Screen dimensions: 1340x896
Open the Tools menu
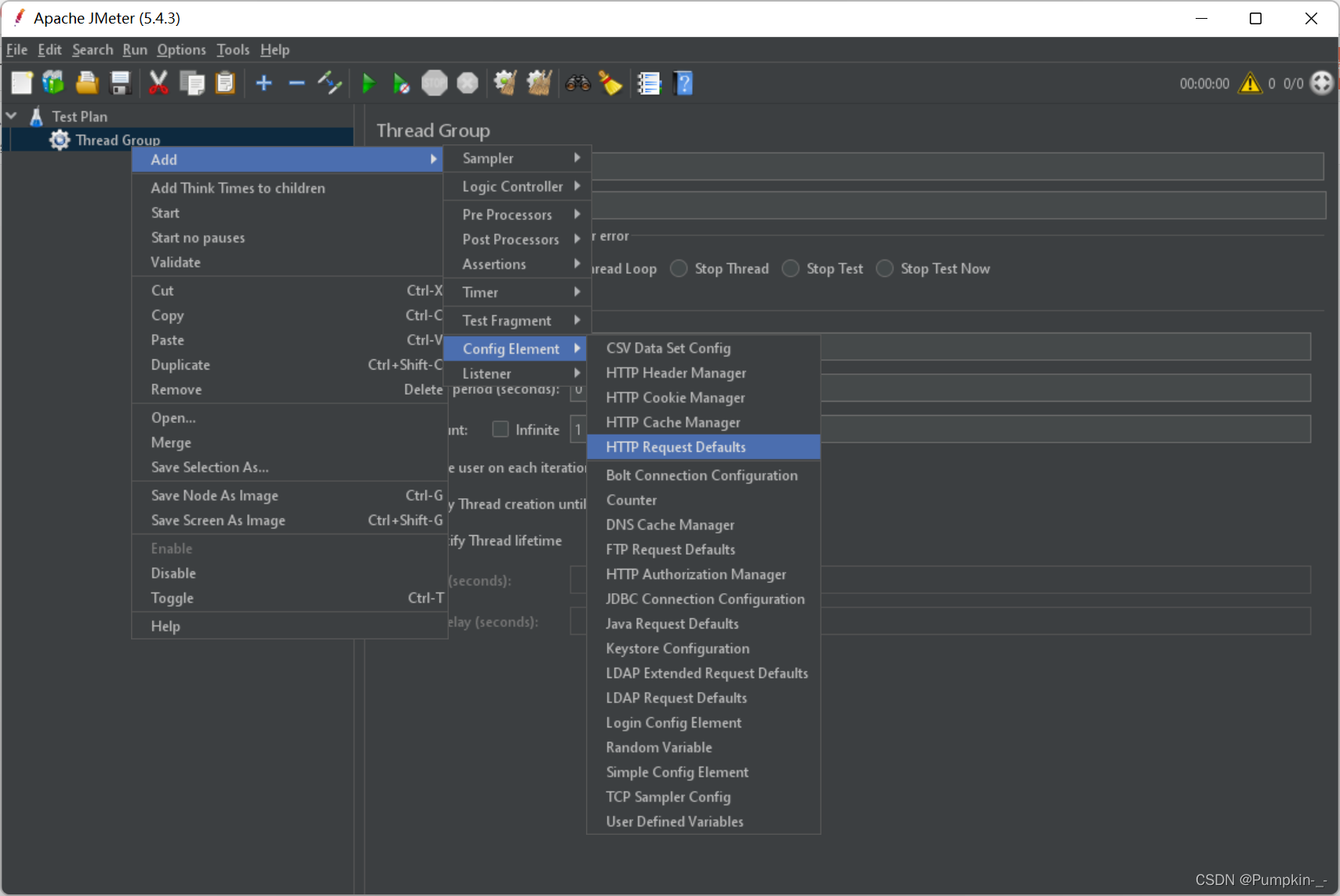coord(233,49)
